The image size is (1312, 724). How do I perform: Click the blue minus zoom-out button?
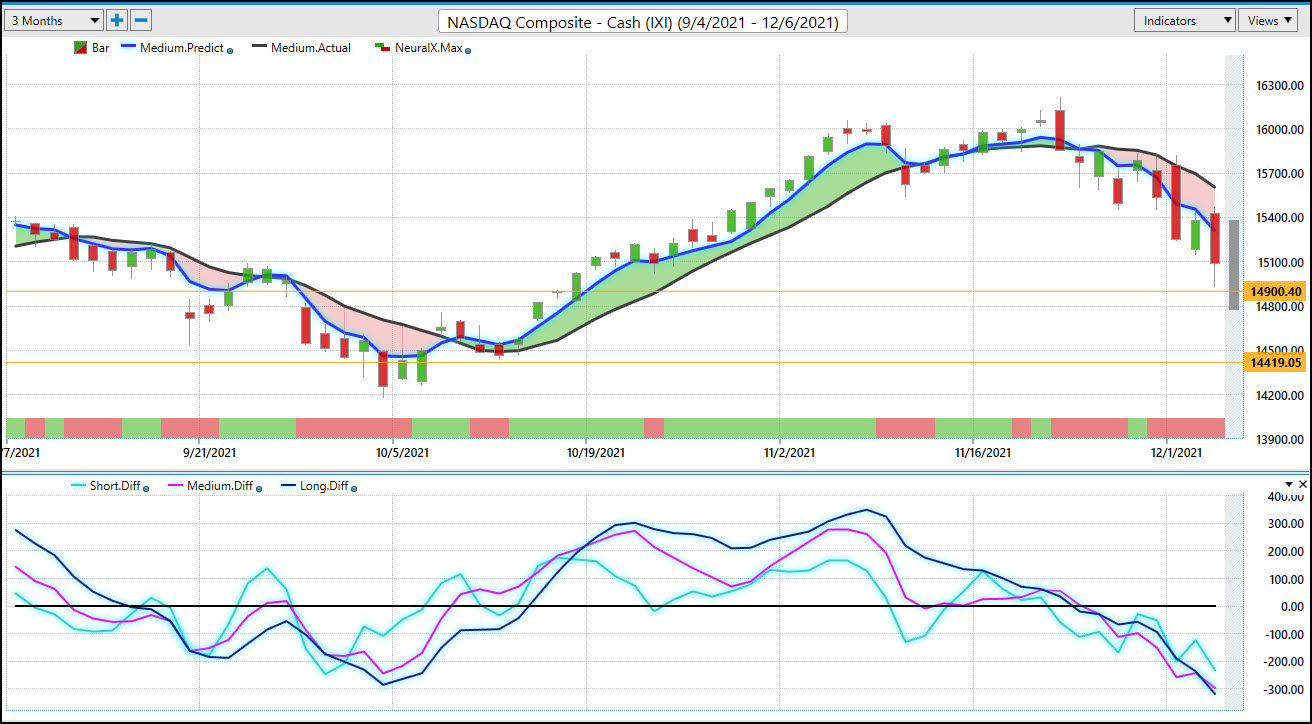point(141,20)
